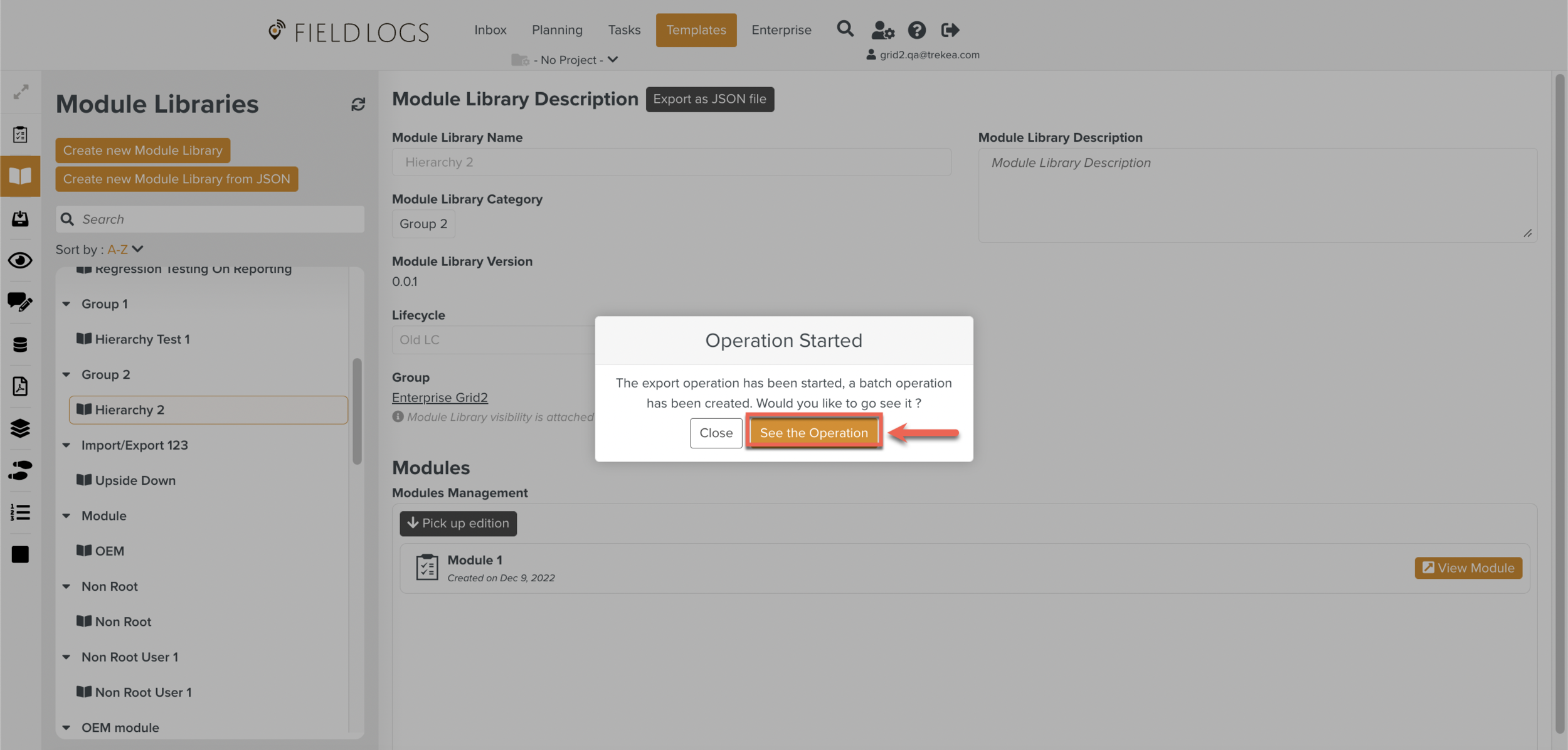Click the layers sidebar icon
The image size is (1568, 750).
tap(20, 428)
